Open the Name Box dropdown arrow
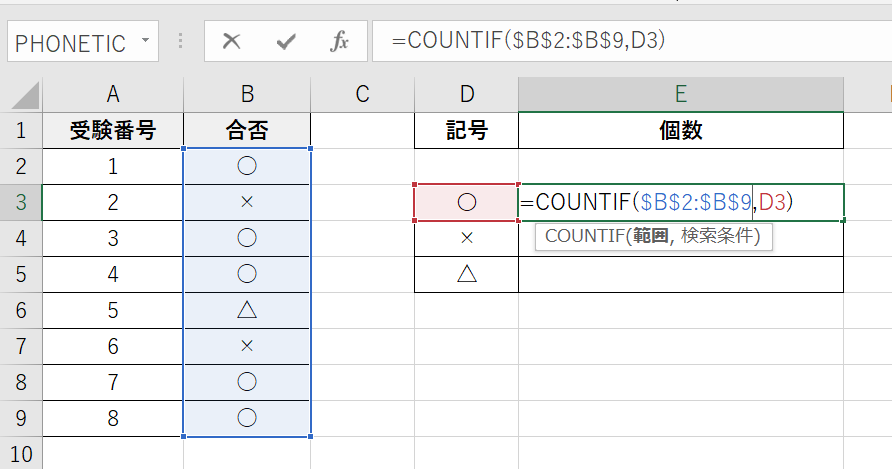This screenshot has height=469, width=892. point(146,42)
